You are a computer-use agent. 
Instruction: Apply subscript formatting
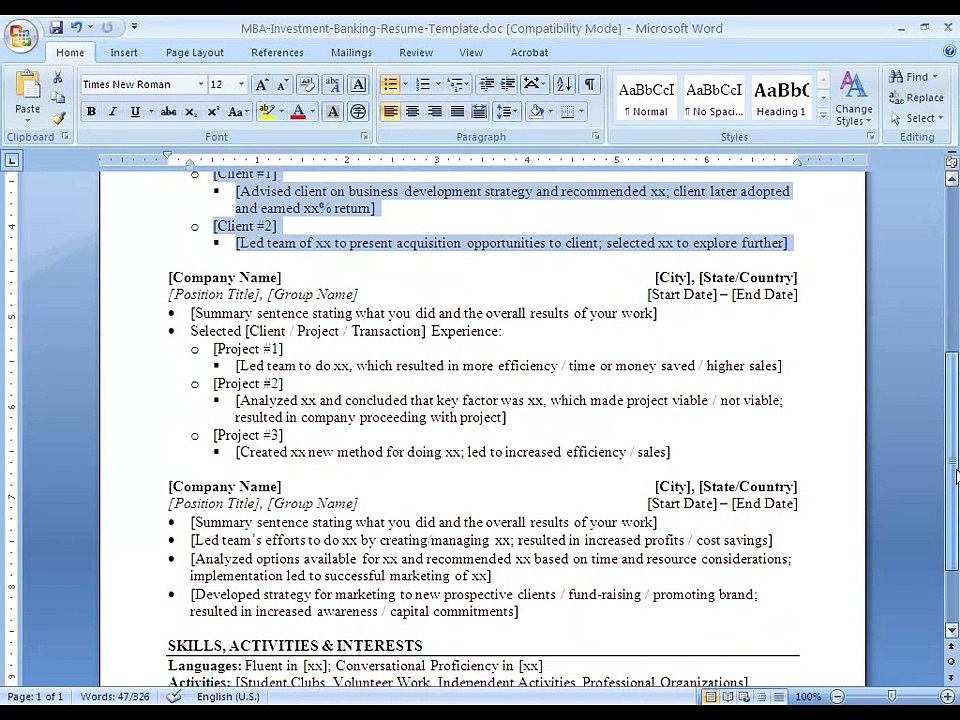click(x=191, y=111)
